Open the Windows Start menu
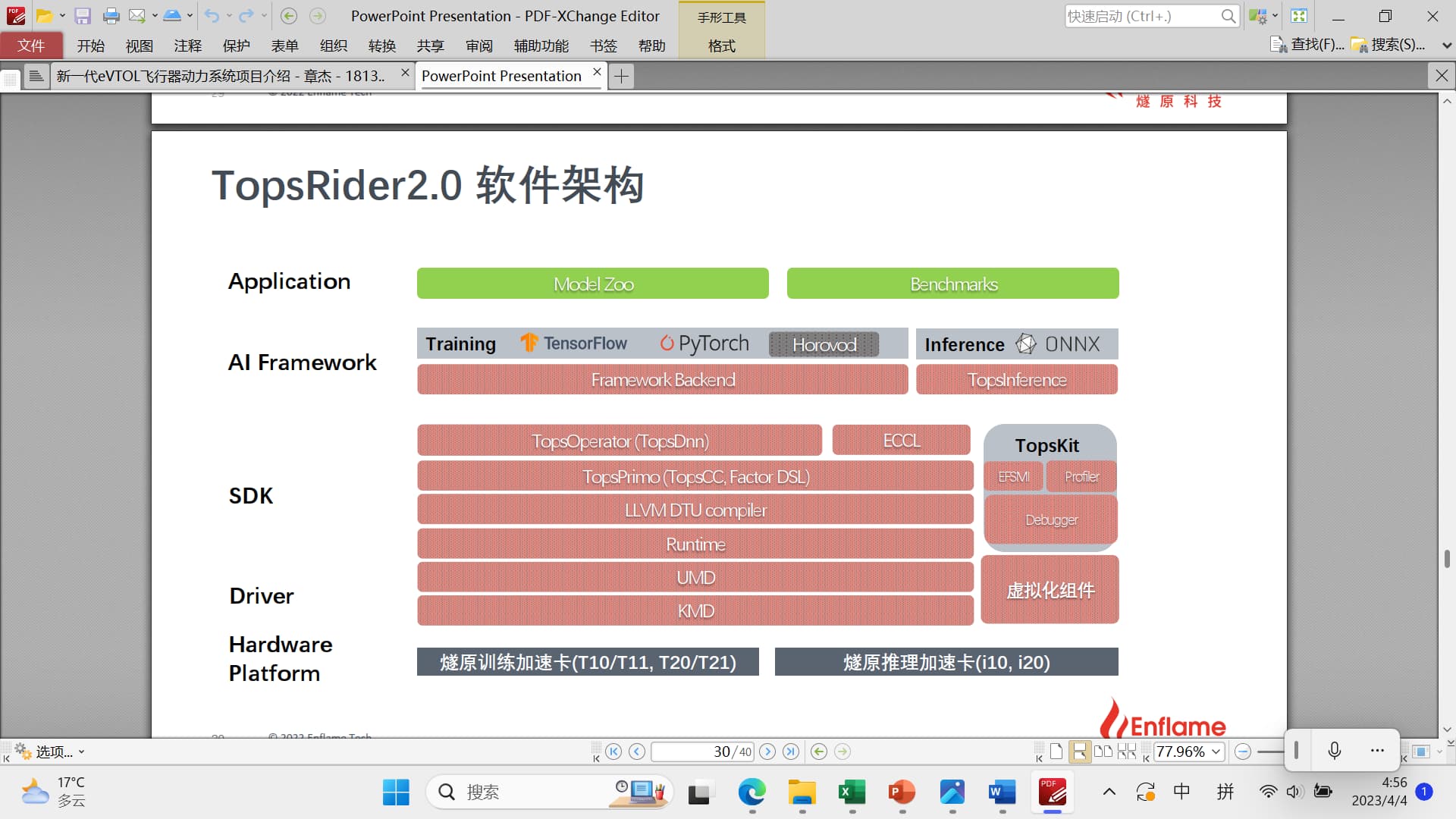1456x819 pixels. pos(396,792)
